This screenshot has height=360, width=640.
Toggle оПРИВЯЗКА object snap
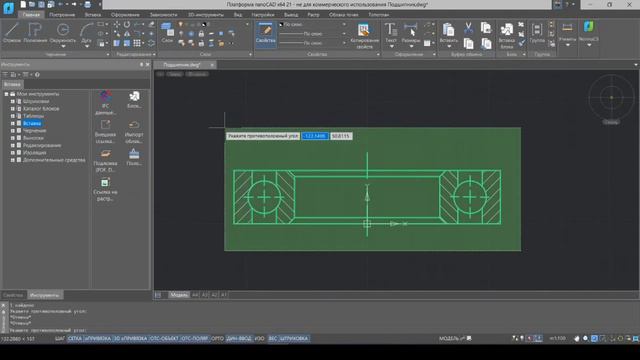click(x=98, y=338)
